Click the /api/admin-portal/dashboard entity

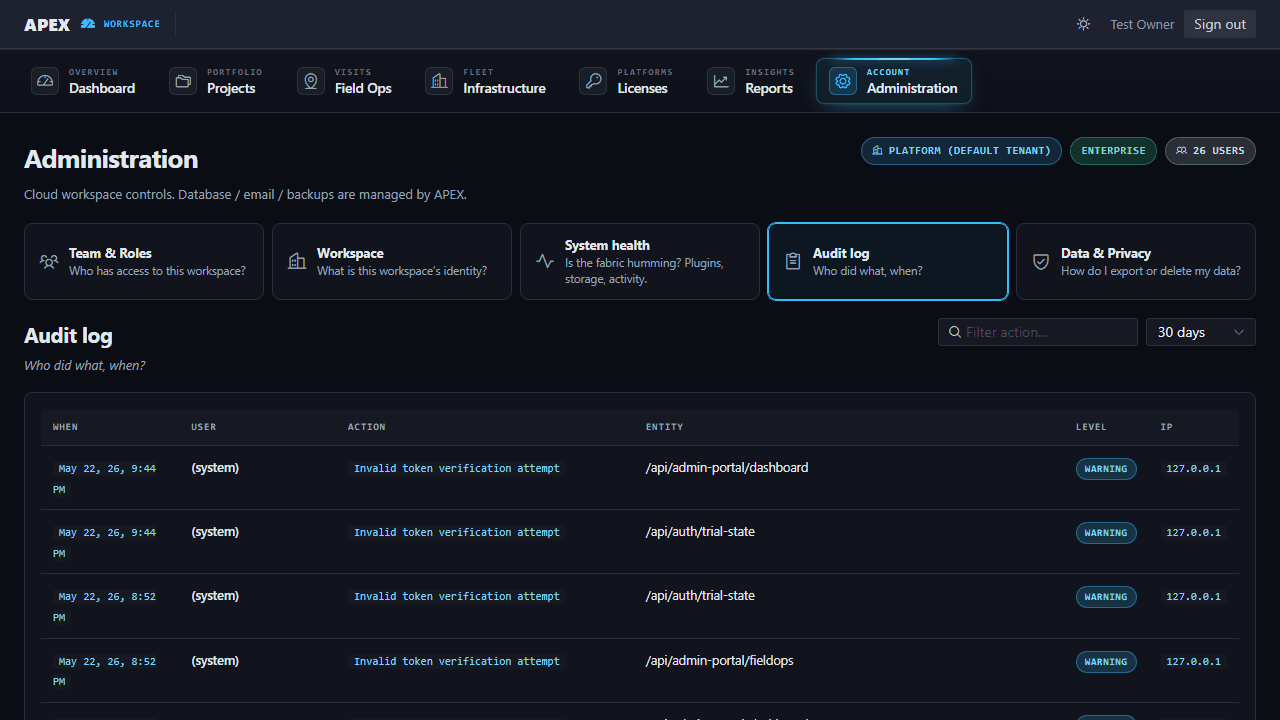[727, 467]
